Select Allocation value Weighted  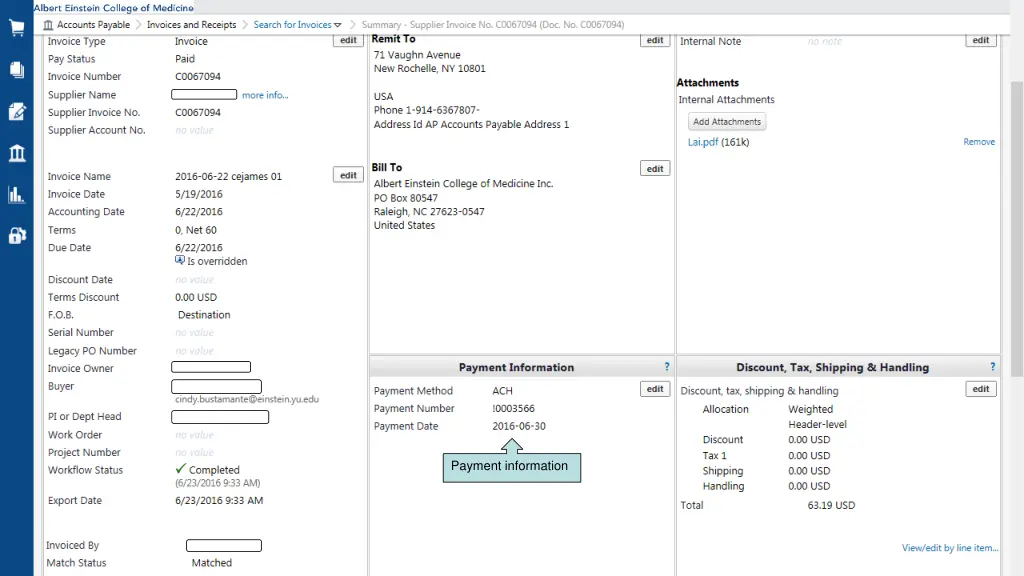click(x=810, y=409)
